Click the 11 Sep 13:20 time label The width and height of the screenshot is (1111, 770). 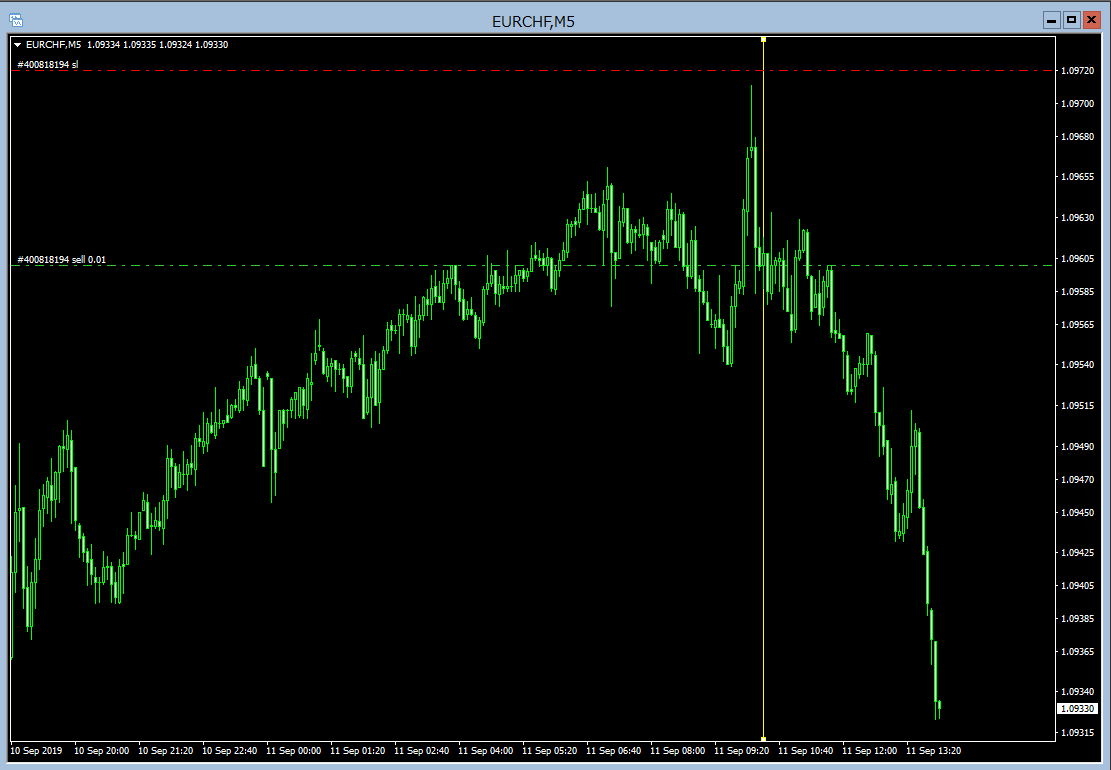click(933, 751)
